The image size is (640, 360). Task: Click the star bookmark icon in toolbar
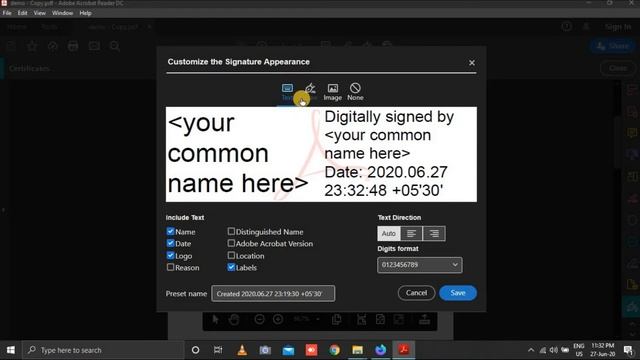tap(32, 46)
